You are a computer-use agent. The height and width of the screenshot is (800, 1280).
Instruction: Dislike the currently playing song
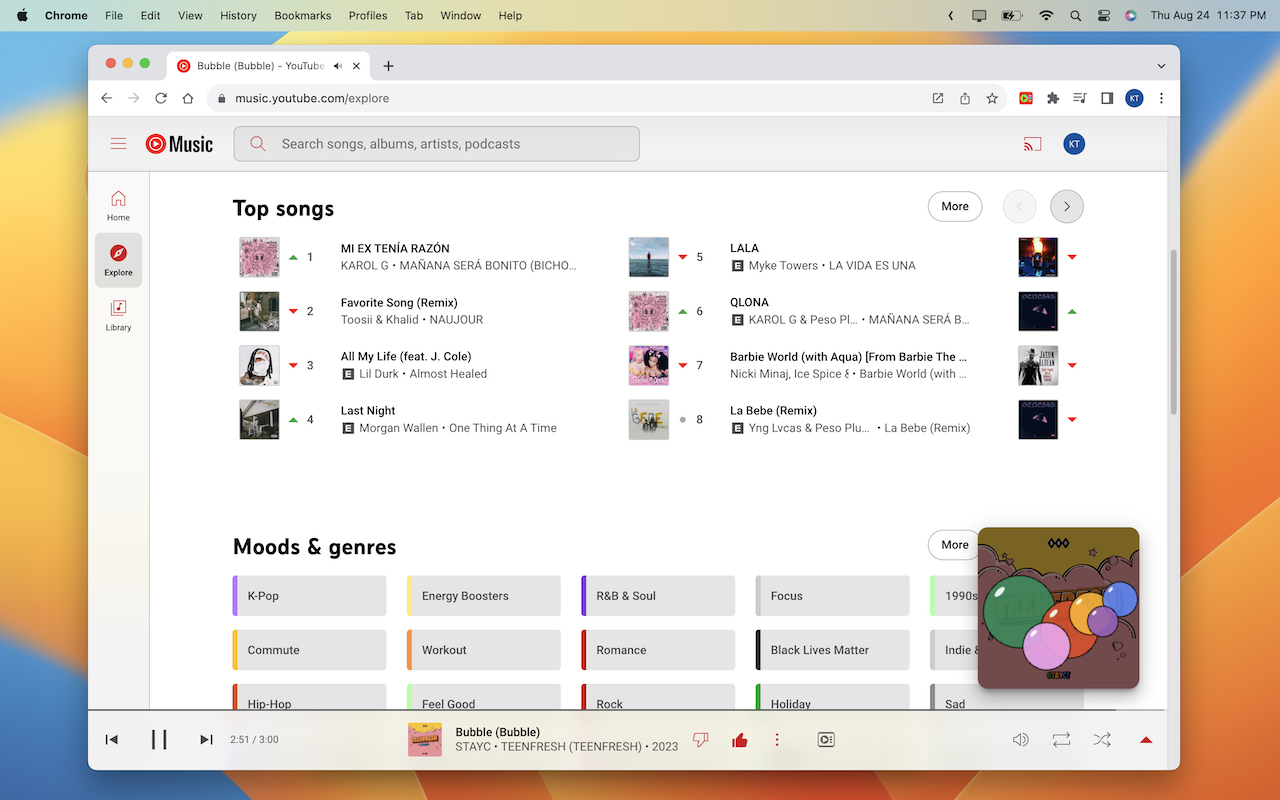point(700,739)
